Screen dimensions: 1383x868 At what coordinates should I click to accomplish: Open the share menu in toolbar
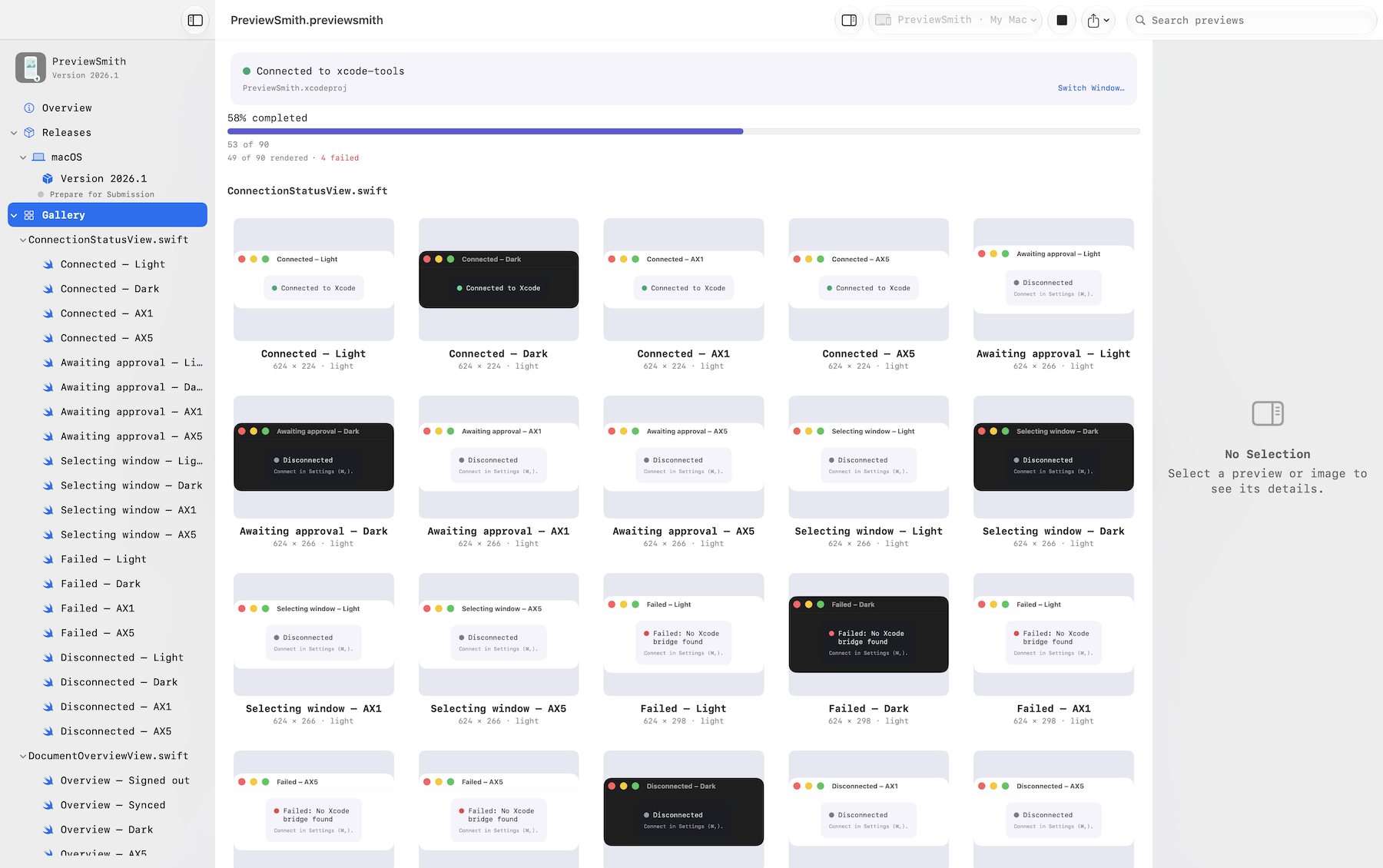[x=1098, y=20]
